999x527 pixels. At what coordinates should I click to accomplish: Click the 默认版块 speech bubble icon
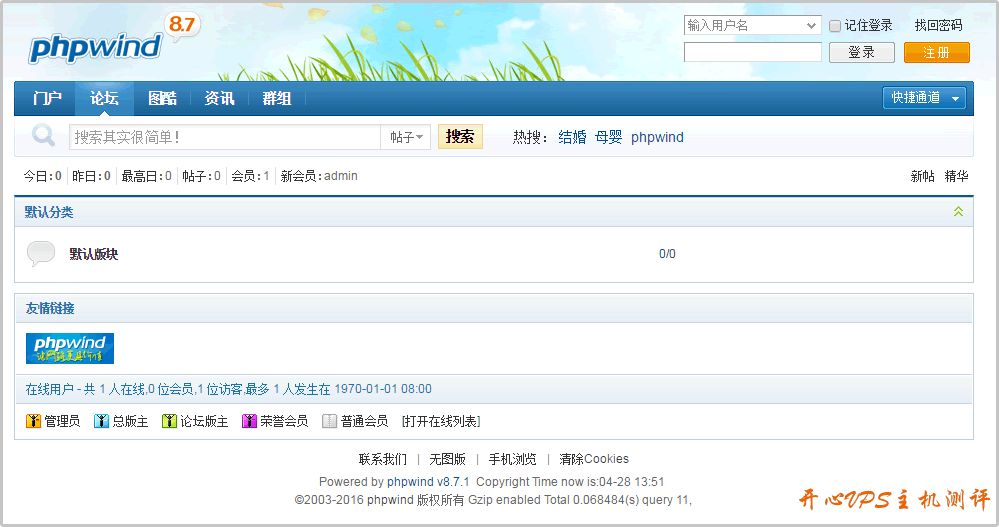[x=41, y=254]
